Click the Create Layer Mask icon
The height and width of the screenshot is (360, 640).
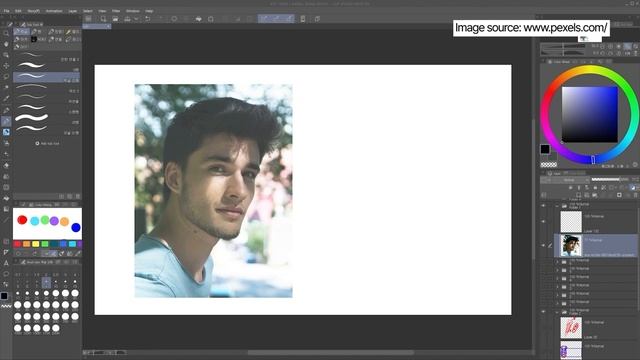coord(619,195)
